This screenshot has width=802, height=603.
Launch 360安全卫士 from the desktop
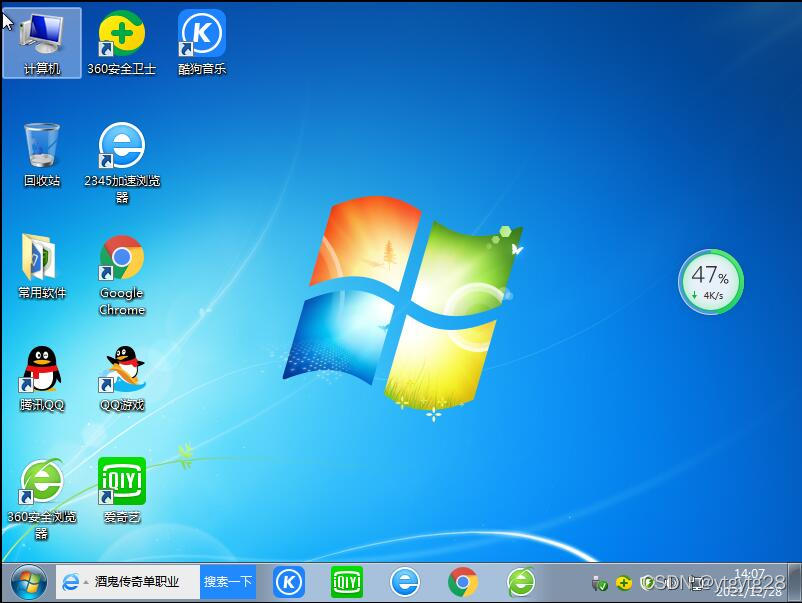coord(121,43)
